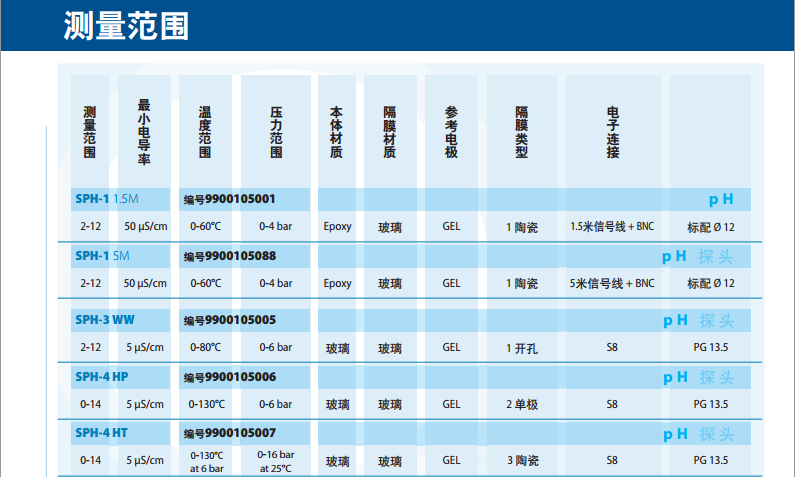The width and height of the screenshot is (795, 477).
Task: Click 0-14 range in the SPH-4 HT row
Action: (90, 460)
